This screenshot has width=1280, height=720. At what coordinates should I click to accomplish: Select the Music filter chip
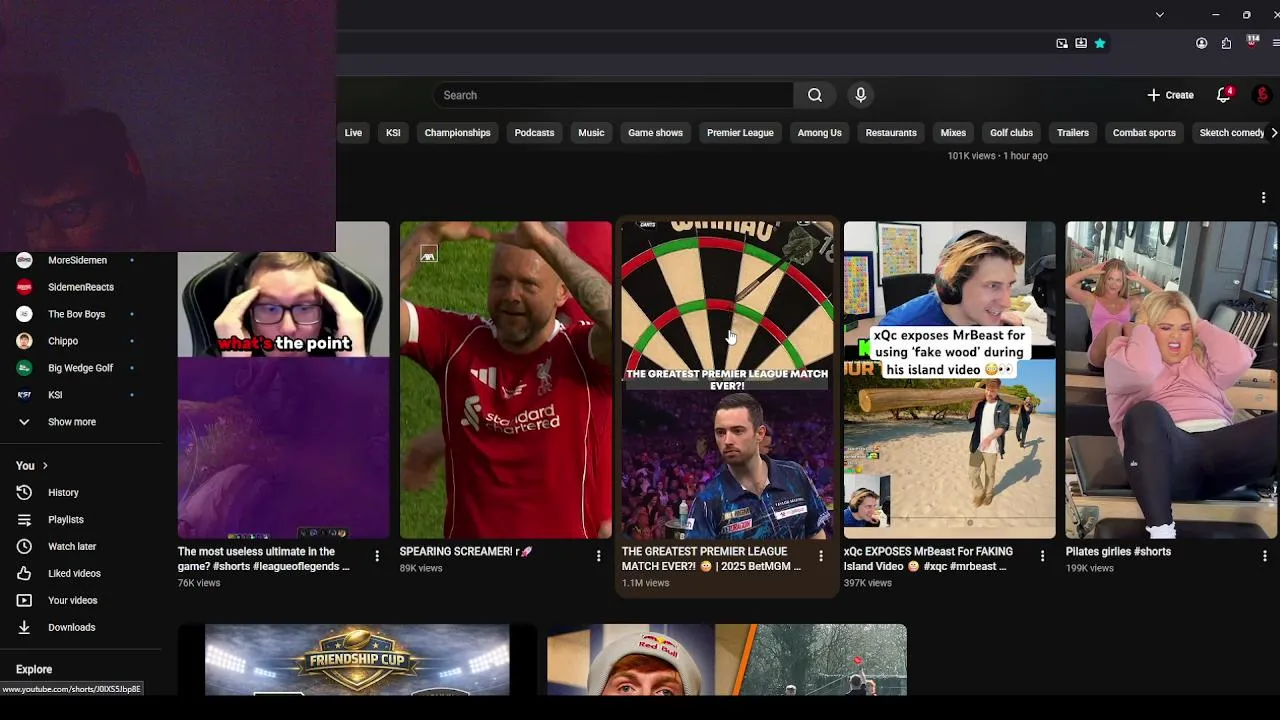point(591,132)
